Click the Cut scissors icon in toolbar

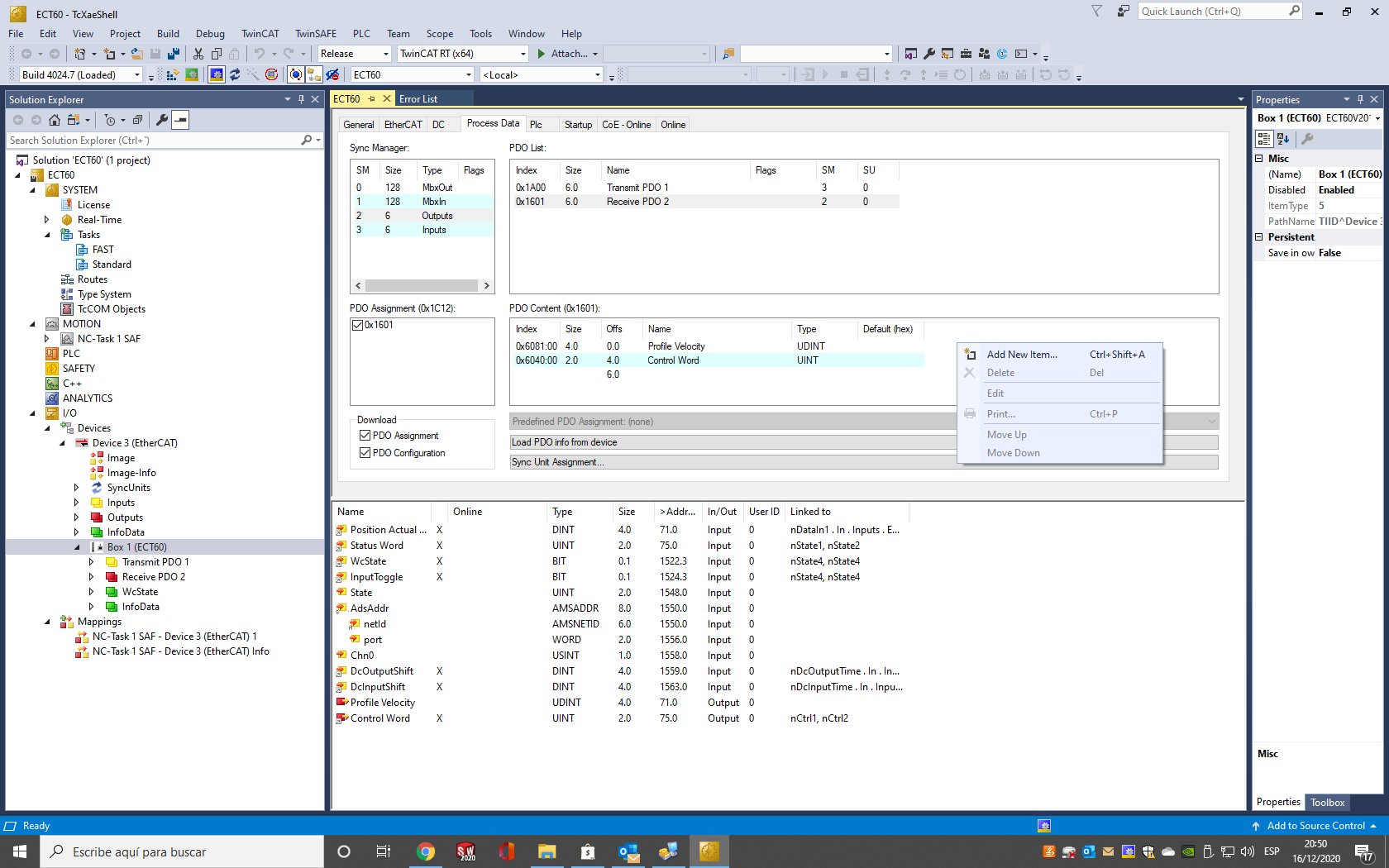(198, 54)
